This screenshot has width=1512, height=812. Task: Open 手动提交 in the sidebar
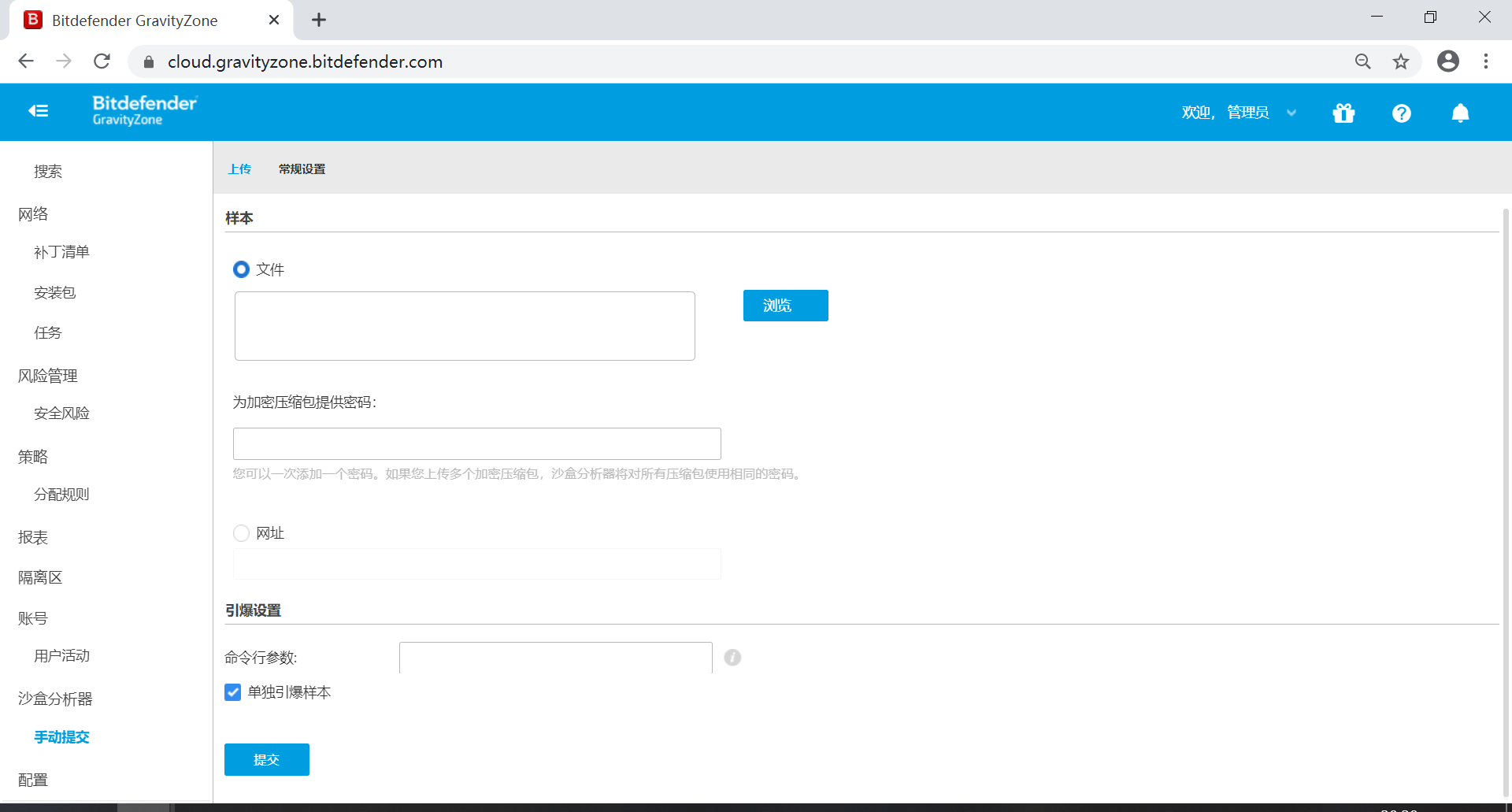[61, 736]
